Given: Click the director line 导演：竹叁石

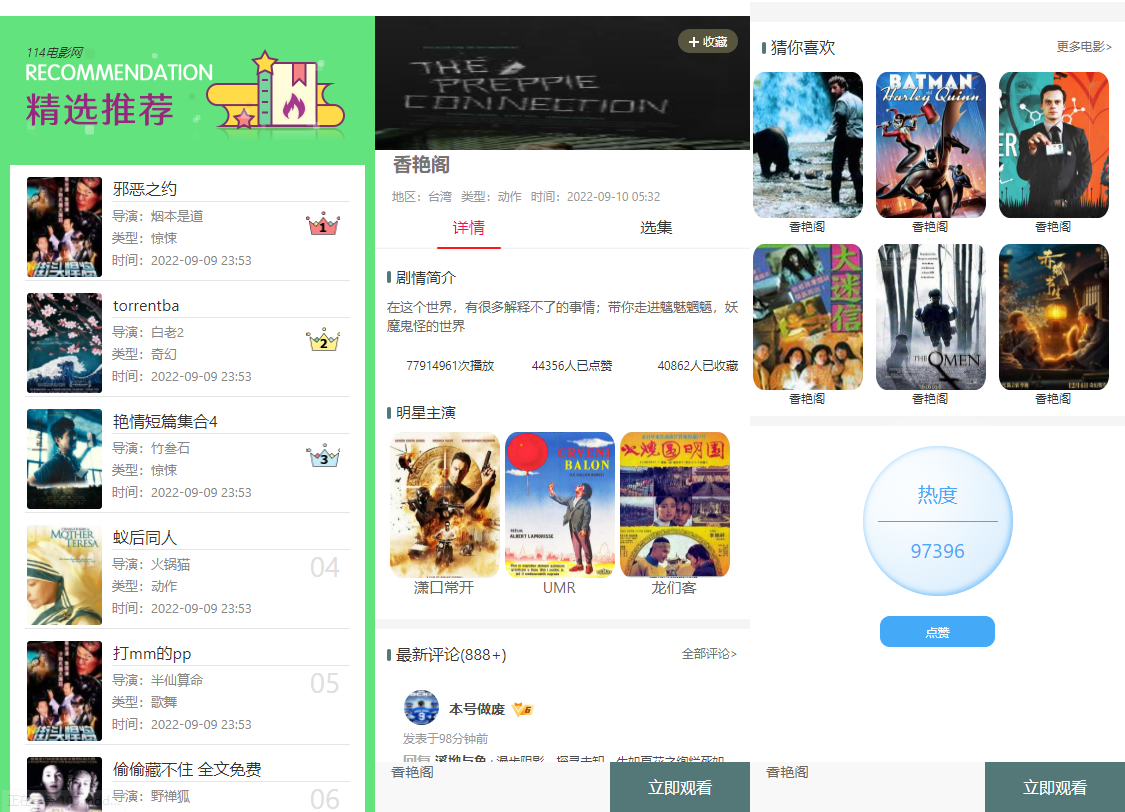Looking at the screenshot, I should (151, 448).
